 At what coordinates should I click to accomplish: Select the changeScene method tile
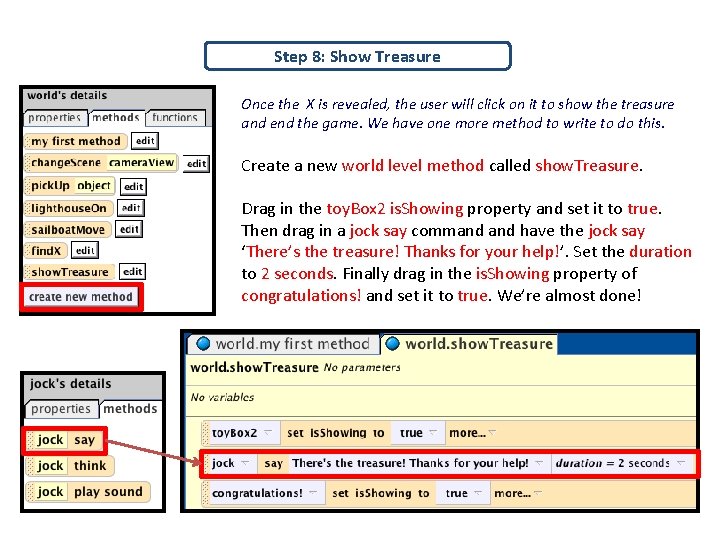(x=101, y=163)
